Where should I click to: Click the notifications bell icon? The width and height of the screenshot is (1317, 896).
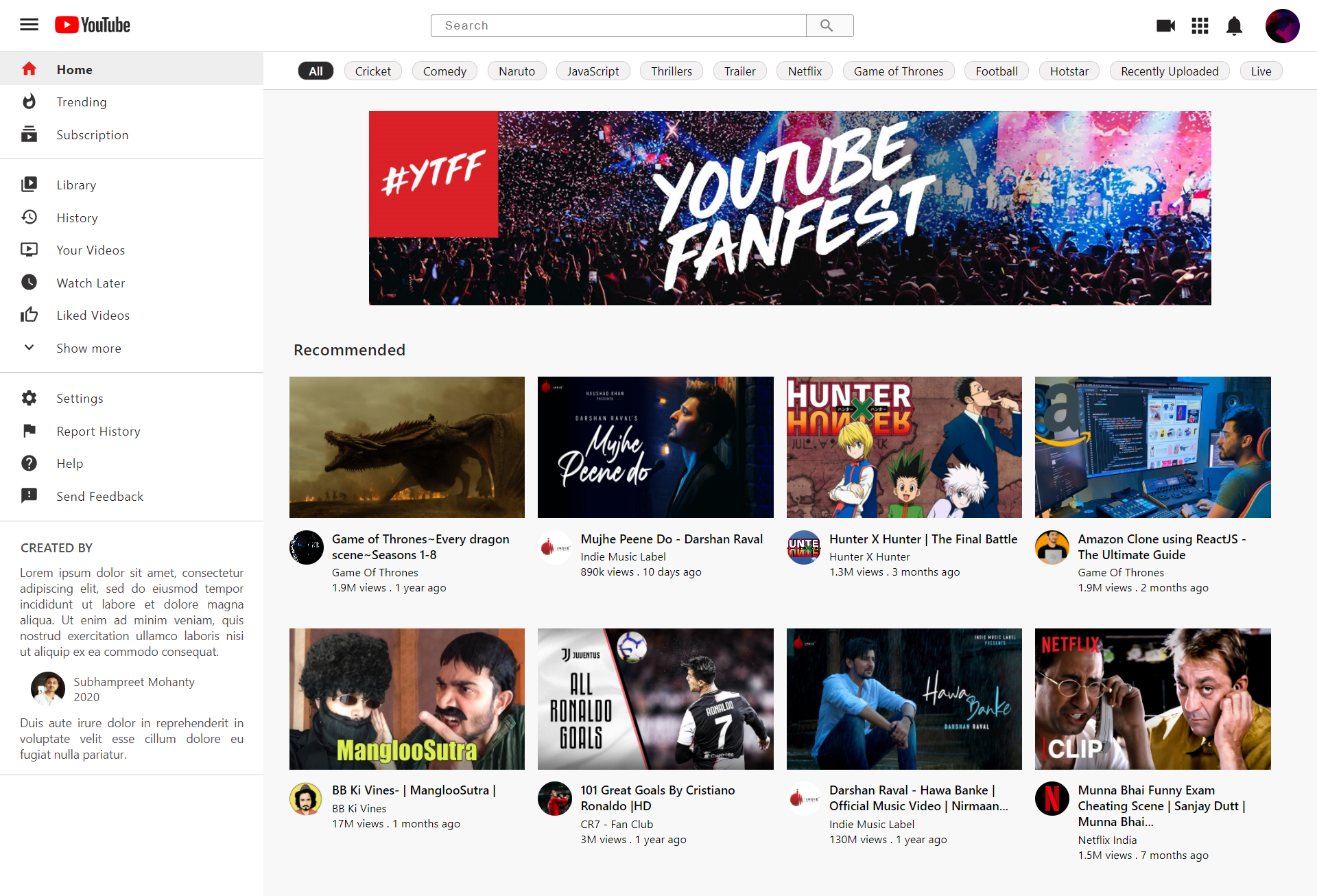[x=1234, y=26]
